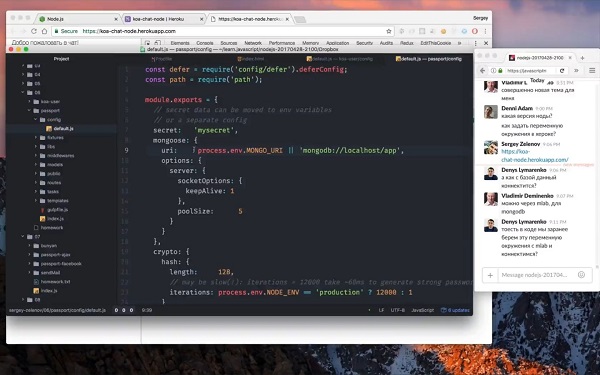
Task: Open emoji picker in message box
Action: [581, 274]
